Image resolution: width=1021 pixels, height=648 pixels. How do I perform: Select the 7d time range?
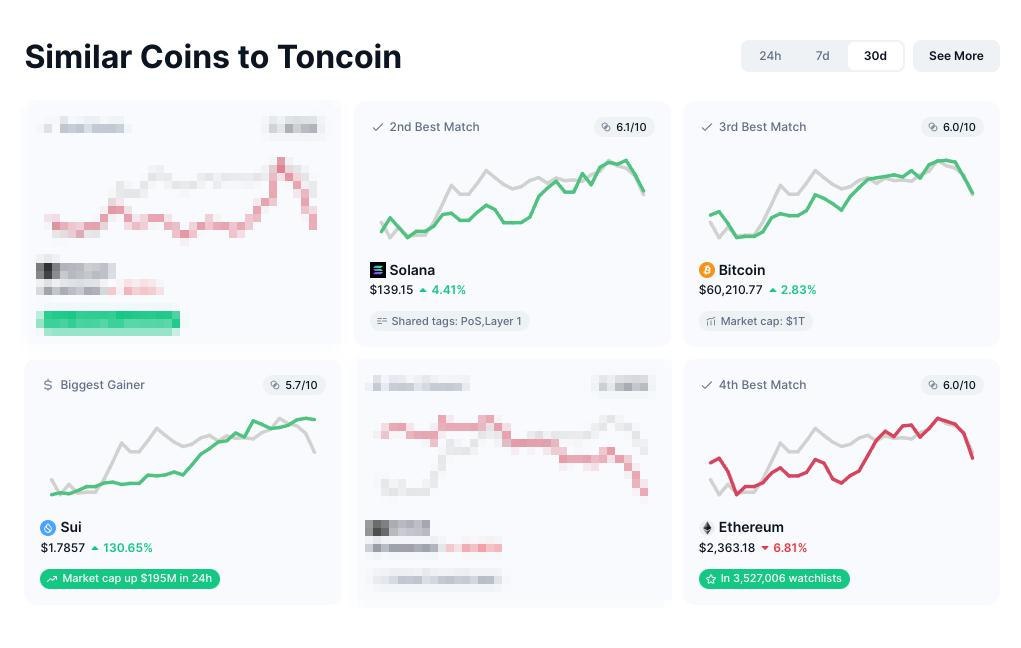click(822, 56)
